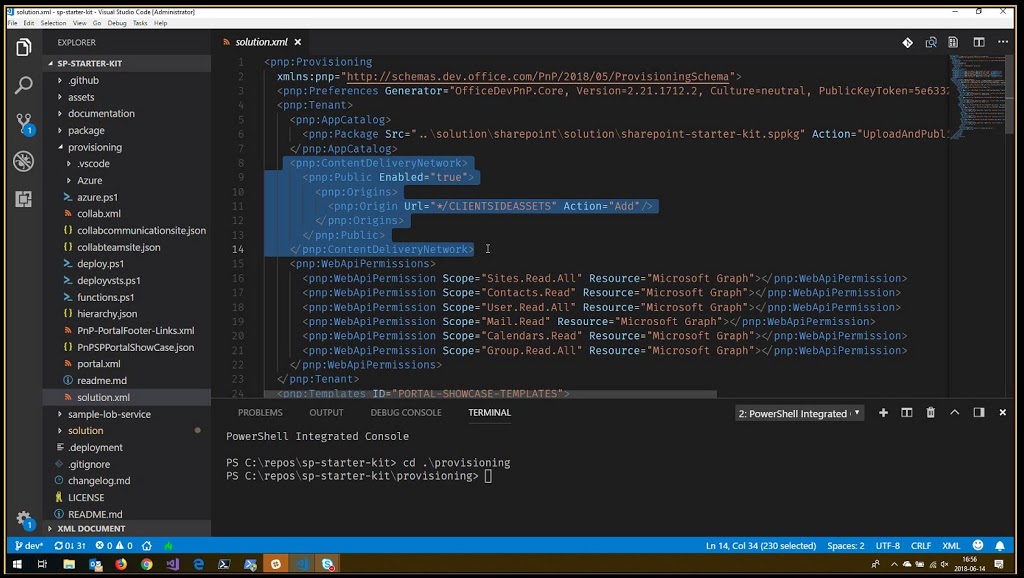Screen dimensions: 1024x578
Task: Expand the .vscode folder
Action: (93, 164)
